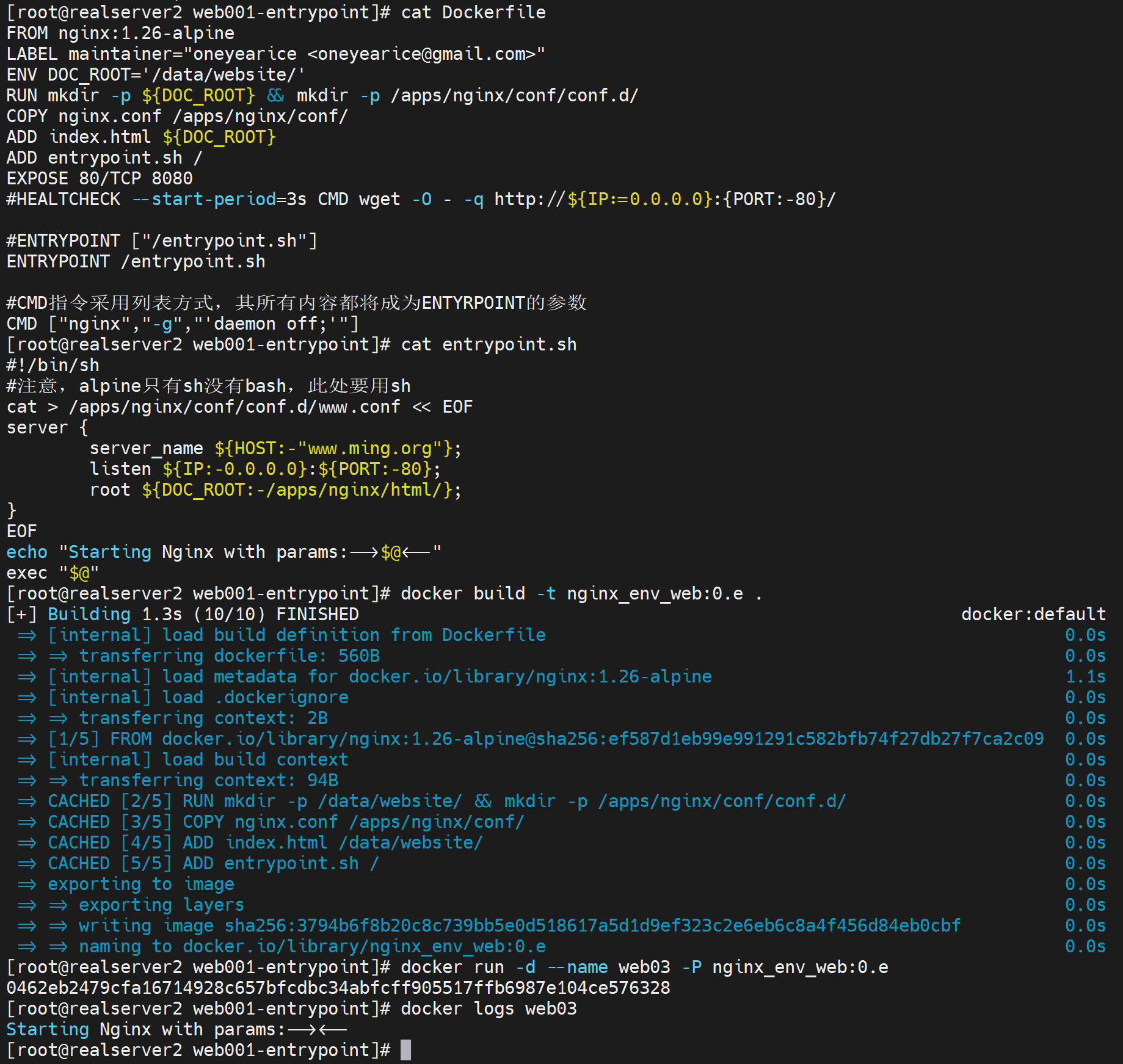Click the 'FROM nginx:1.26-alpine' line
Screen dimensions: 1123x1064
(120, 33)
